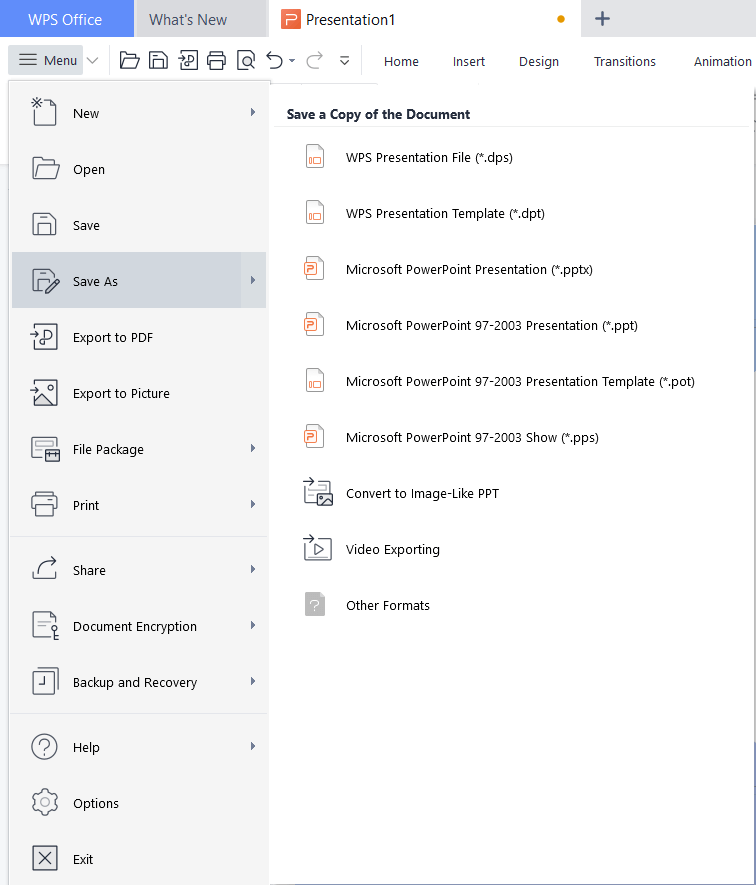Open a file using the folder toolbar icon
The image size is (756, 885).
coord(129,60)
